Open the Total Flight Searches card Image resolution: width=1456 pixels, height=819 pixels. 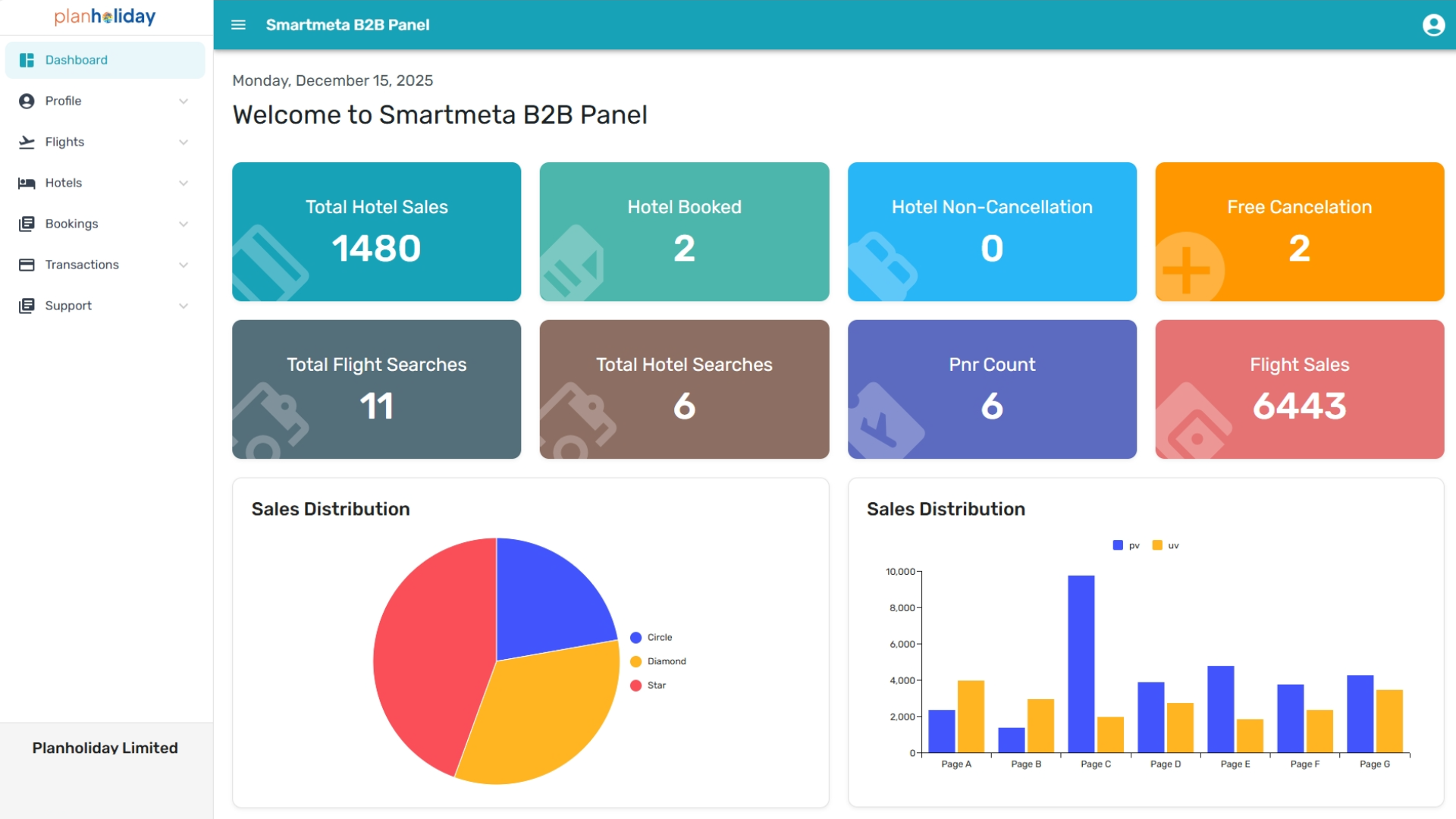pyautogui.click(x=376, y=389)
